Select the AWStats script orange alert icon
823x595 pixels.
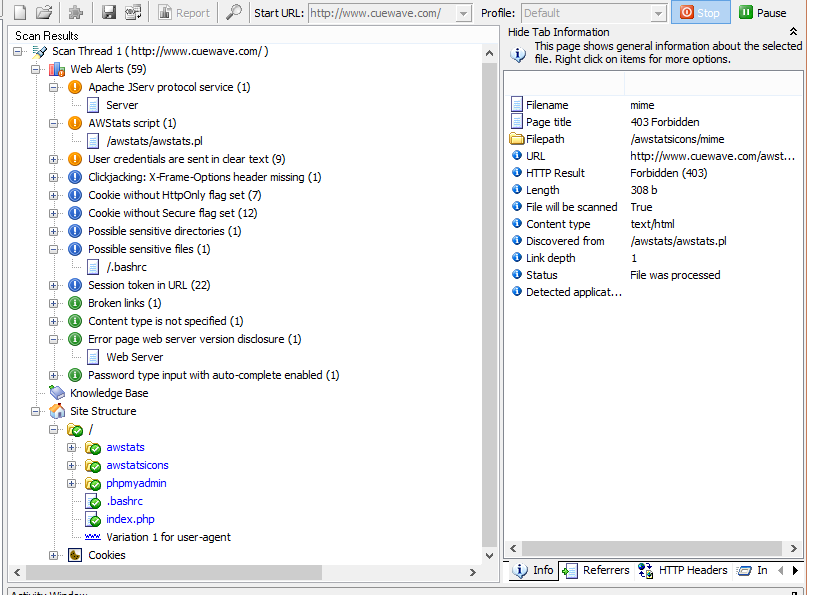(75, 123)
